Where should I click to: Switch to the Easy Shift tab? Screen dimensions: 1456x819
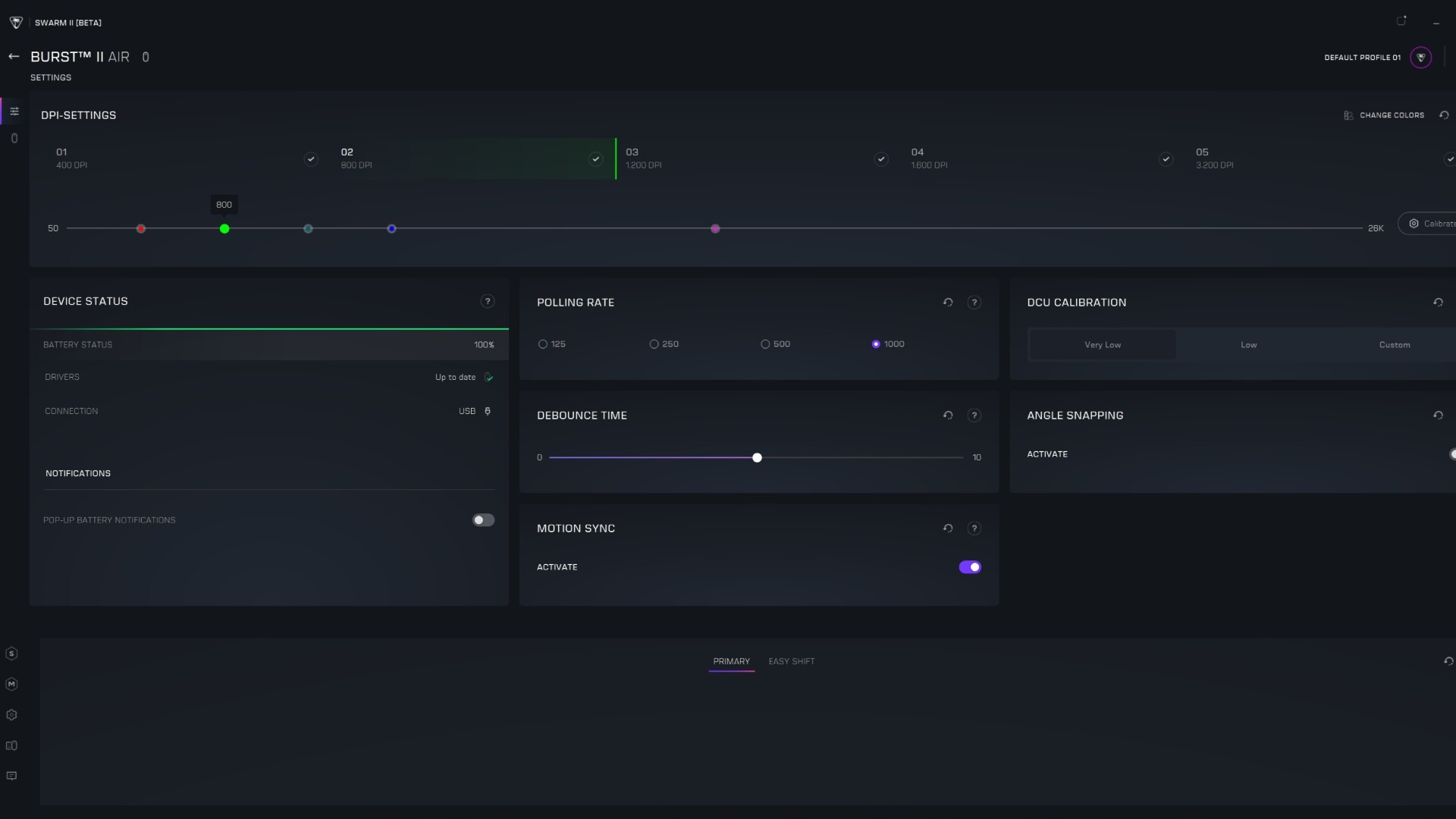792,661
